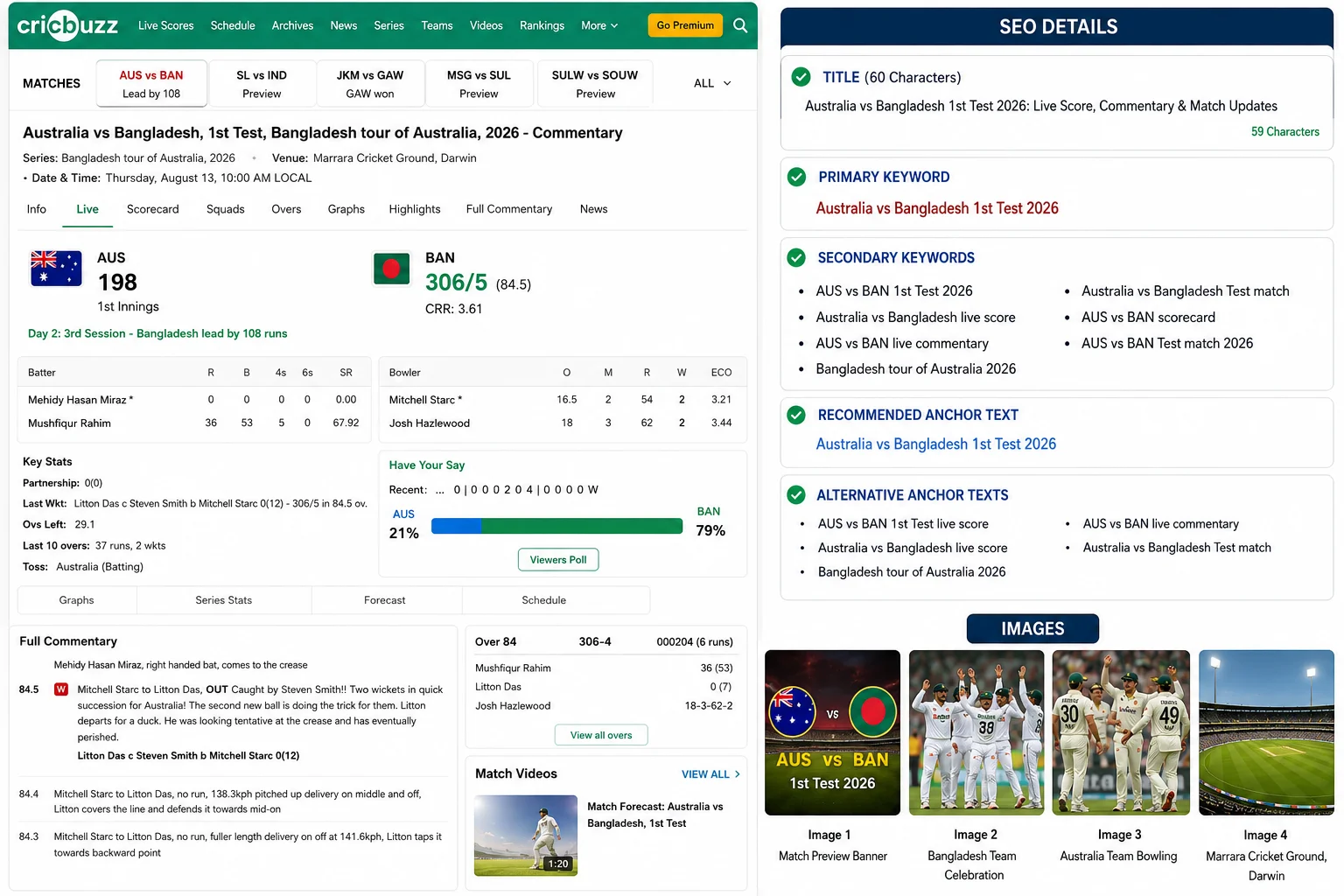The image size is (1344, 896).
Task: Open the lower Graphs tab near Series Stats
Action: click(x=77, y=600)
